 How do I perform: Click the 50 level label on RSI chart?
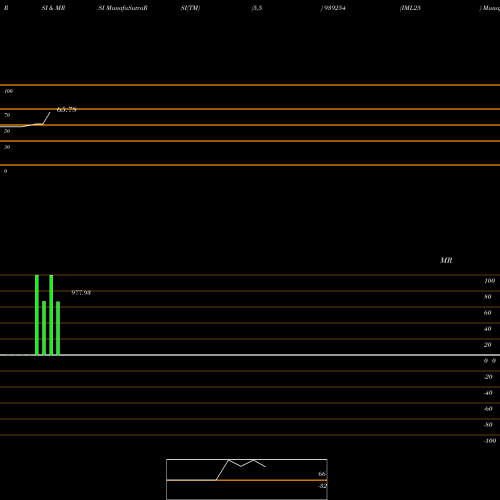click(x=7, y=131)
